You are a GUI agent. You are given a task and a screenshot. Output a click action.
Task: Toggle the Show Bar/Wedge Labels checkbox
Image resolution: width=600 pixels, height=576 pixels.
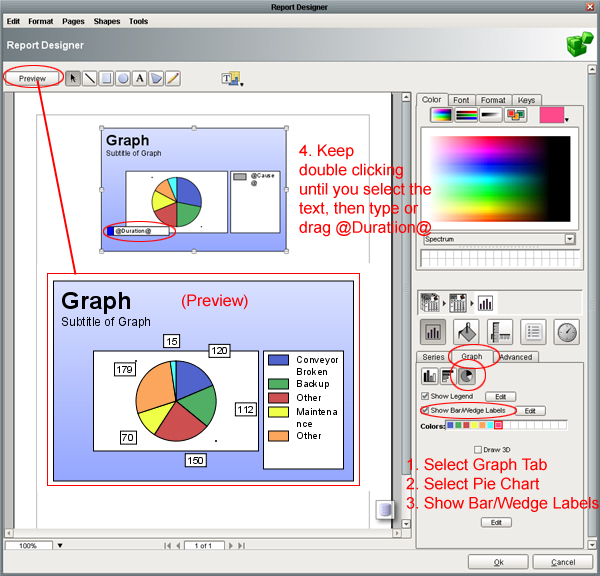pos(424,410)
